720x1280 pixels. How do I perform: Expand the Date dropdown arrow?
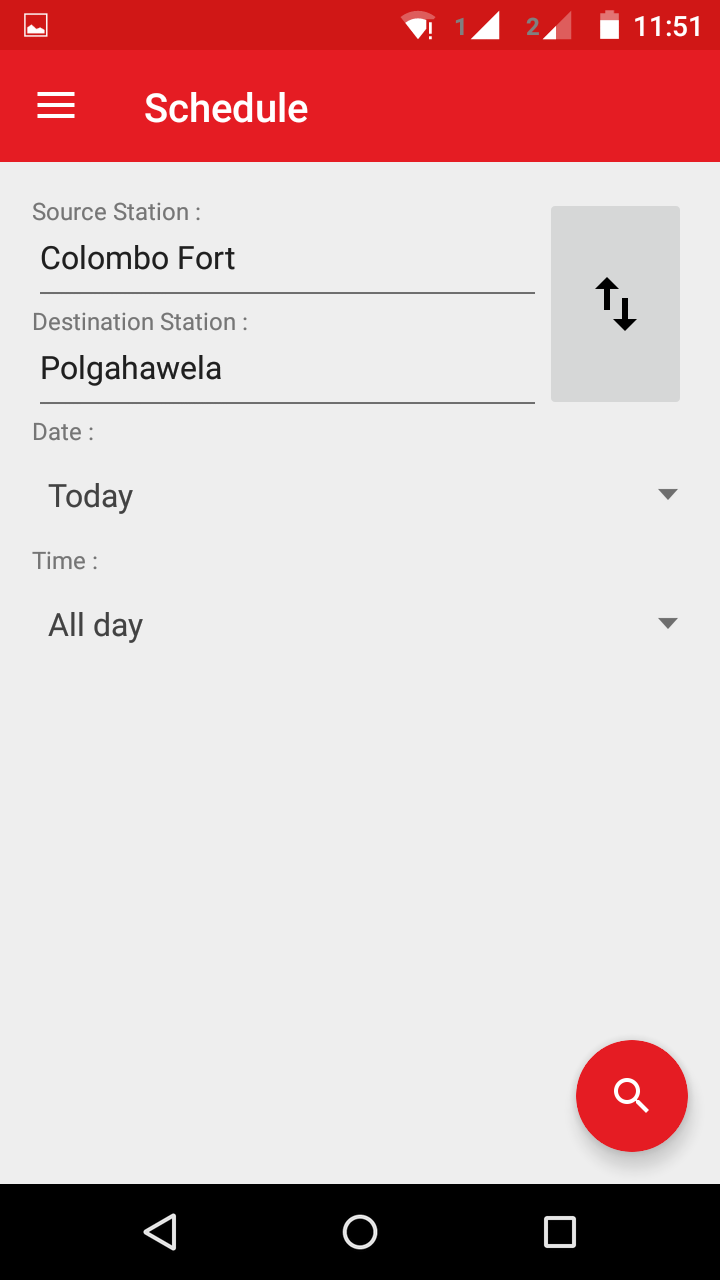[x=668, y=494]
